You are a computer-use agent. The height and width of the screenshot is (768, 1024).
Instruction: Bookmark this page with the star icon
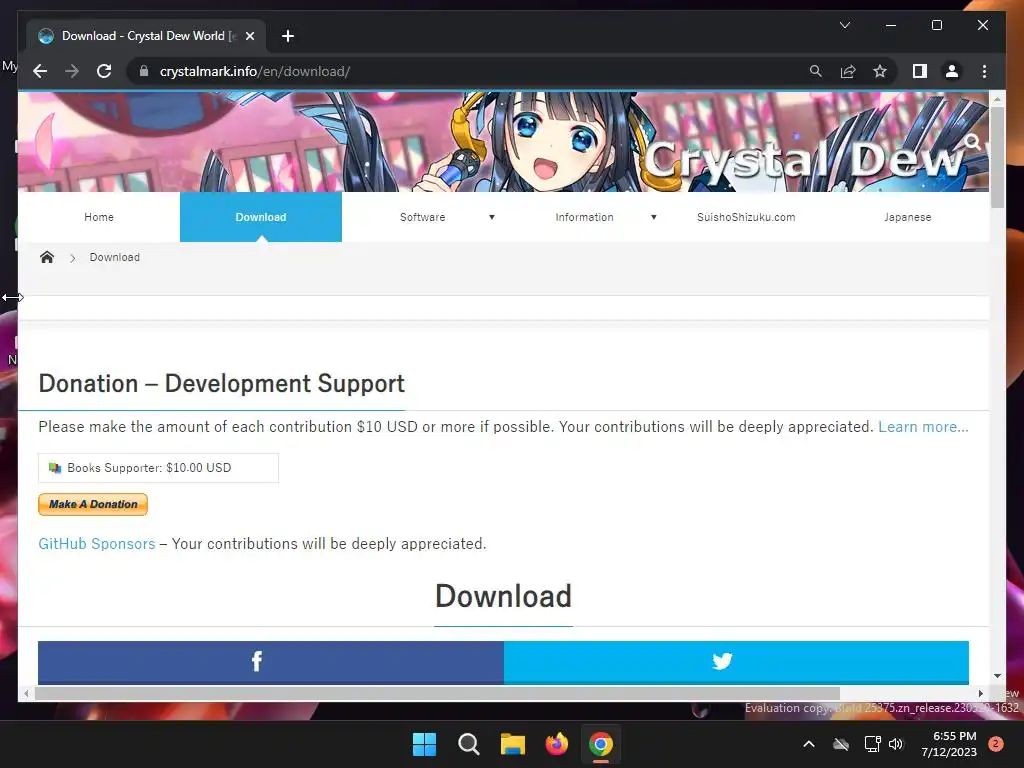(880, 71)
